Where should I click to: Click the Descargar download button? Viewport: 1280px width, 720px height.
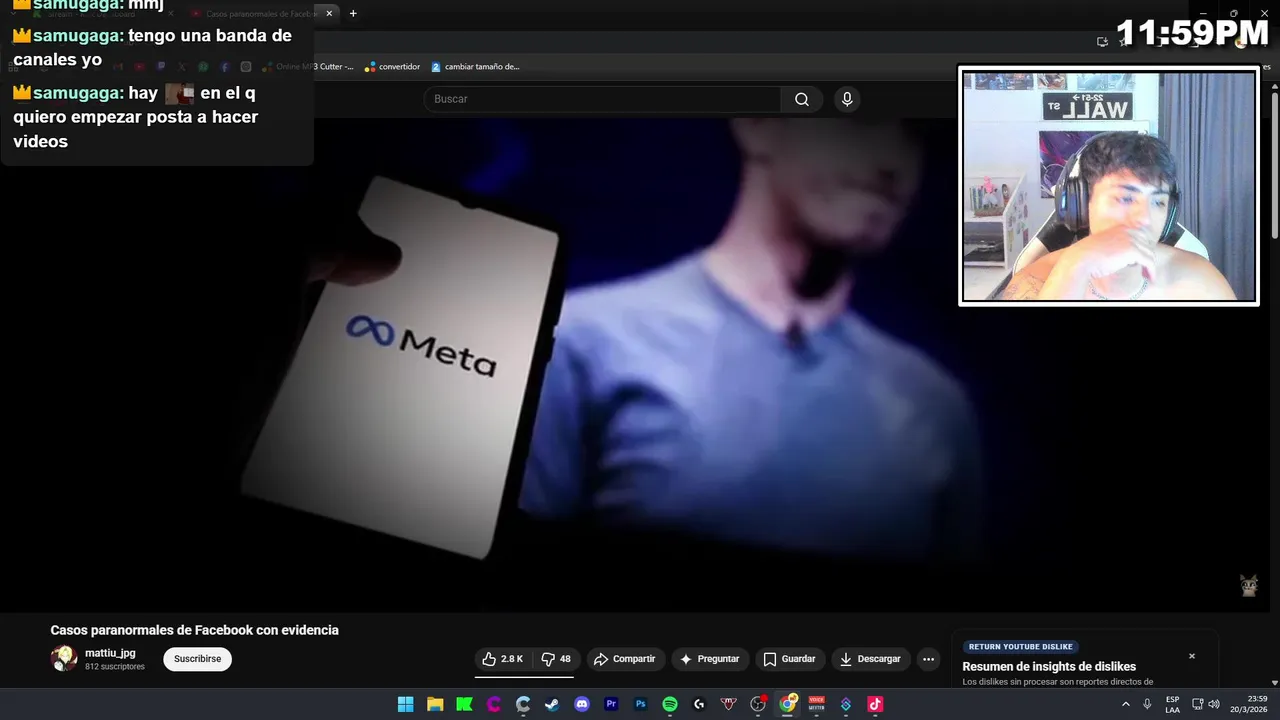tap(870, 659)
